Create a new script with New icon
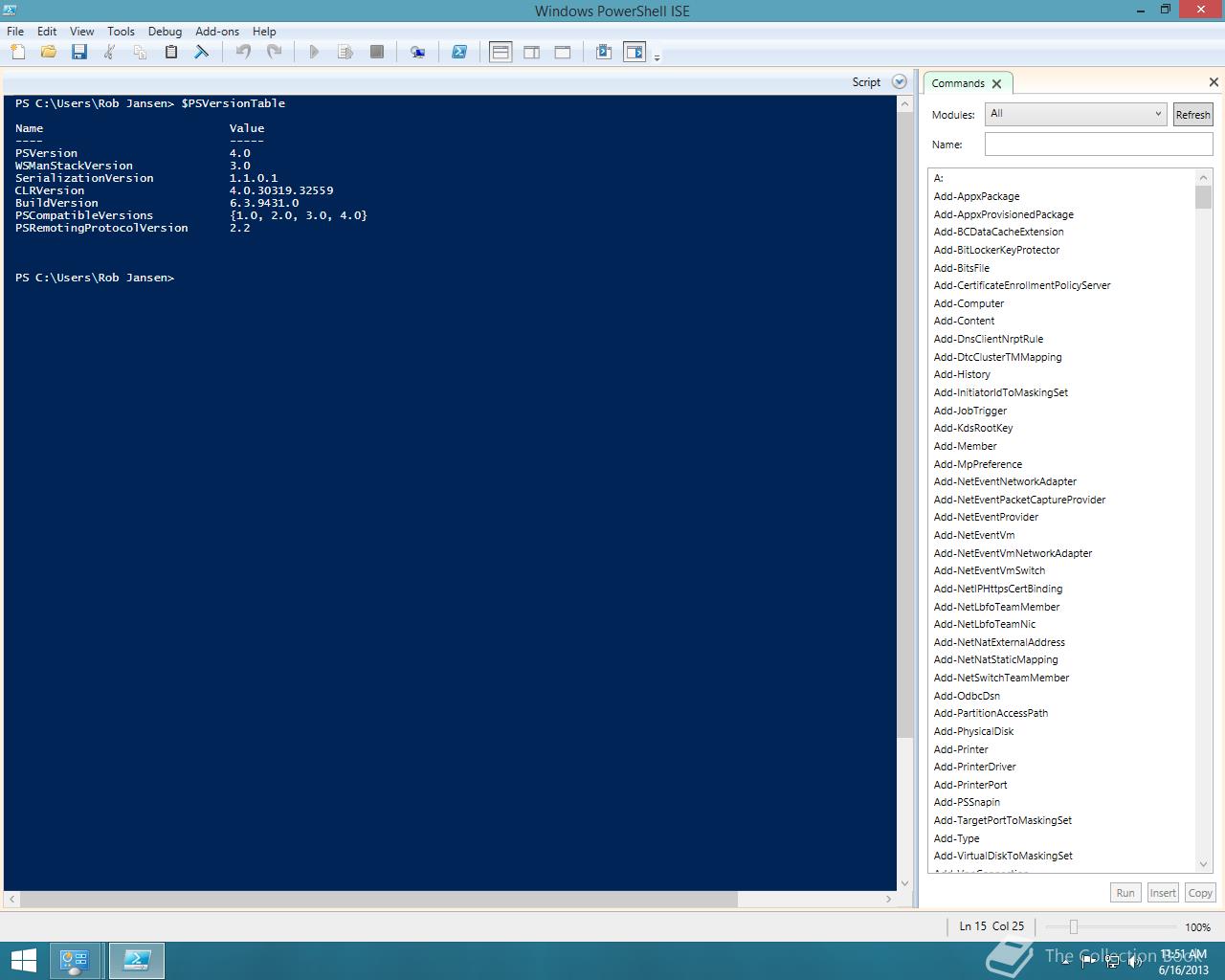This screenshot has height=980, width=1225. point(18,52)
